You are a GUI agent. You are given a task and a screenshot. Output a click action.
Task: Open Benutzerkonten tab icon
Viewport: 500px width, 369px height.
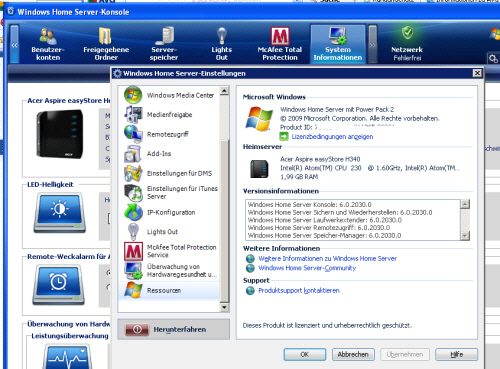click(48, 36)
